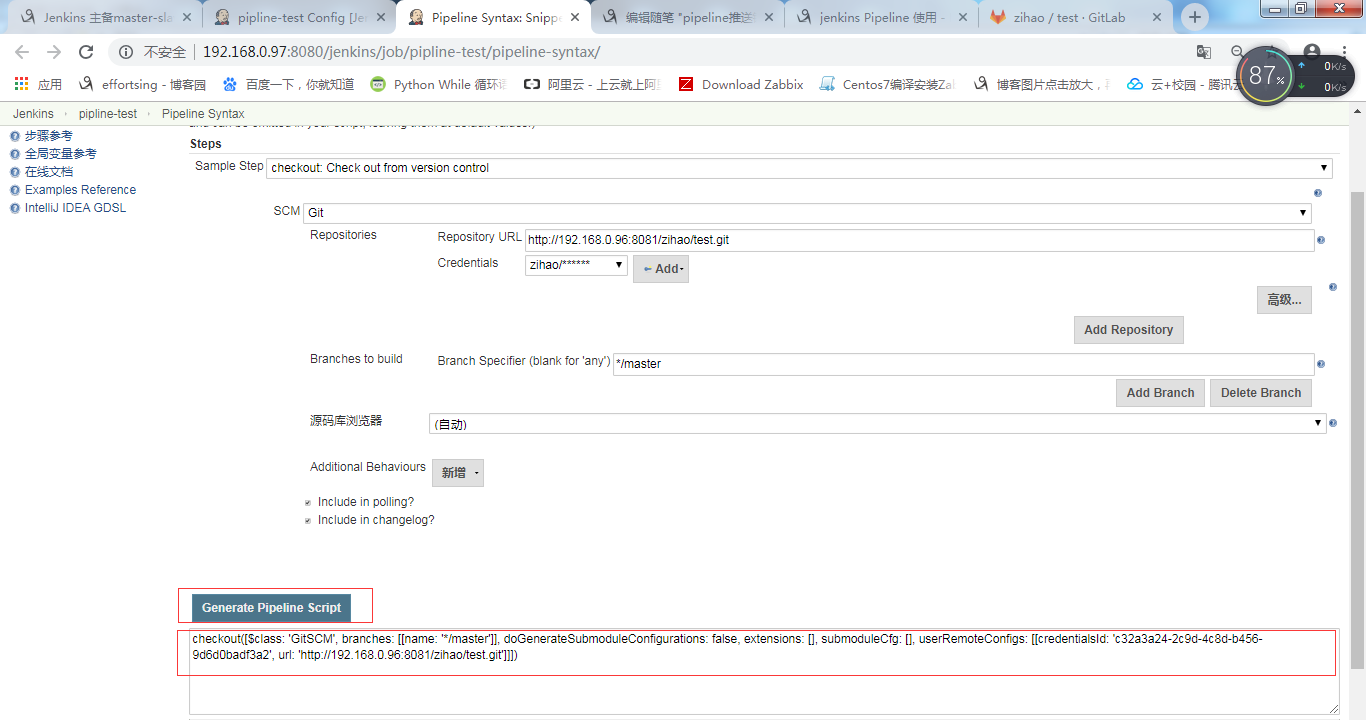Open the effortsing blog bookmark
Screen dimensions: 1366x720
pos(142,84)
